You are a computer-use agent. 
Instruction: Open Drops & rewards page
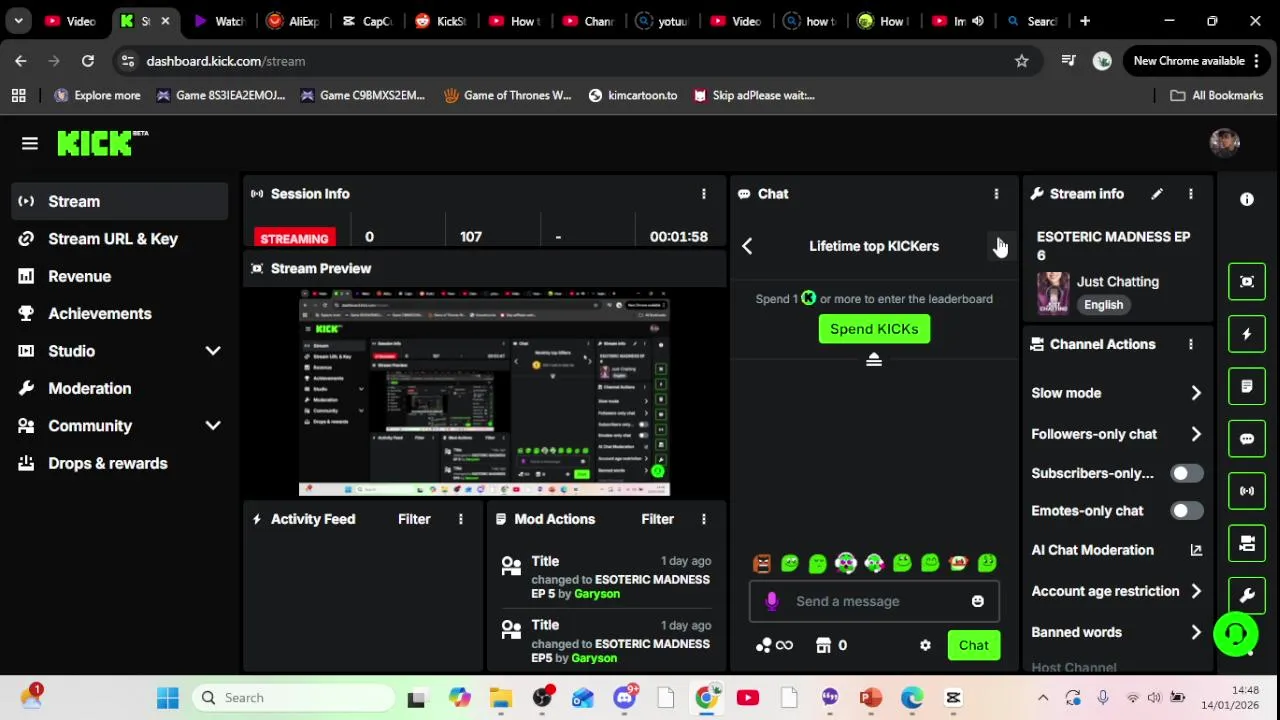[120, 463]
